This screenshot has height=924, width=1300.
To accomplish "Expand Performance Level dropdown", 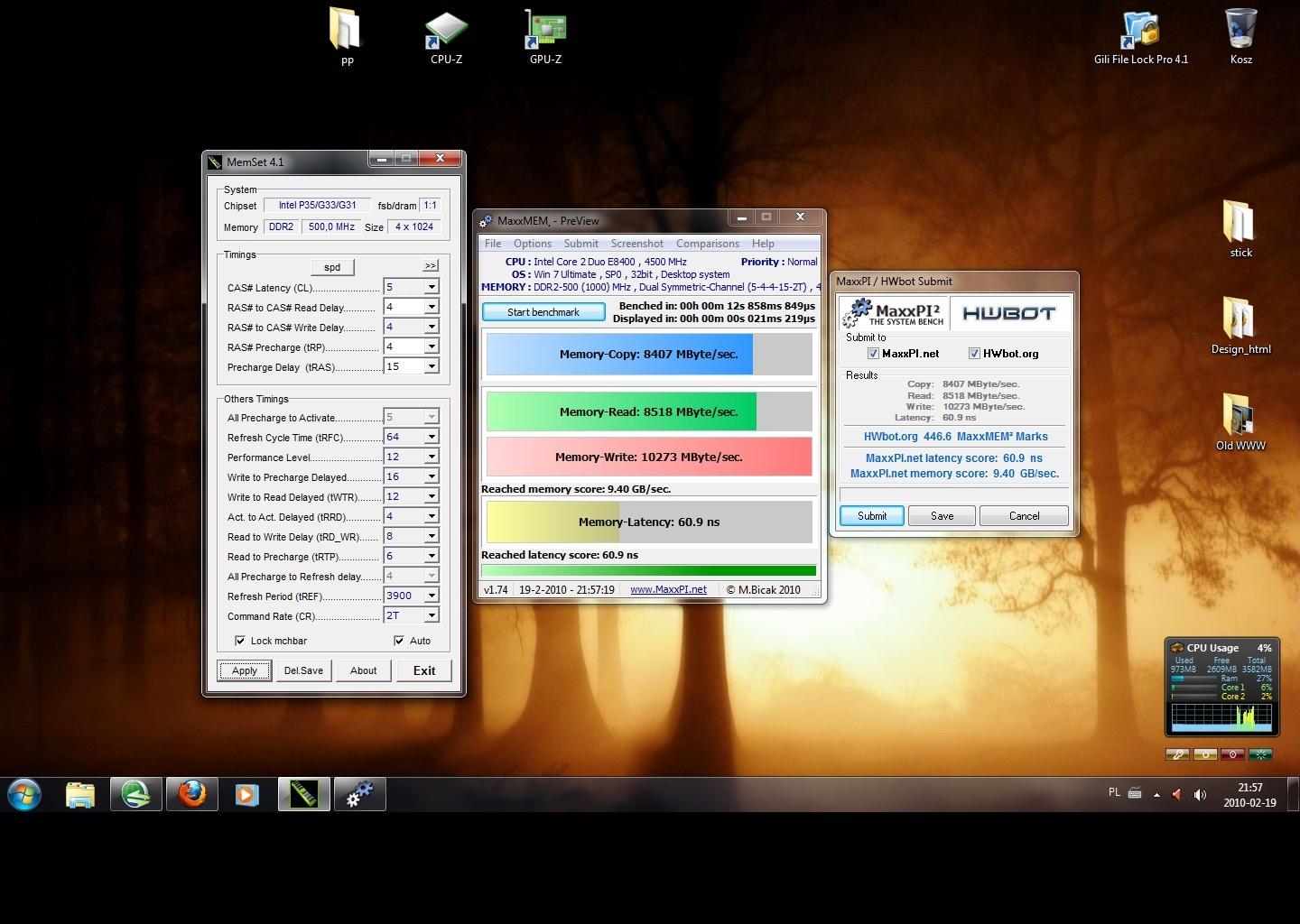I will (432, 457).
